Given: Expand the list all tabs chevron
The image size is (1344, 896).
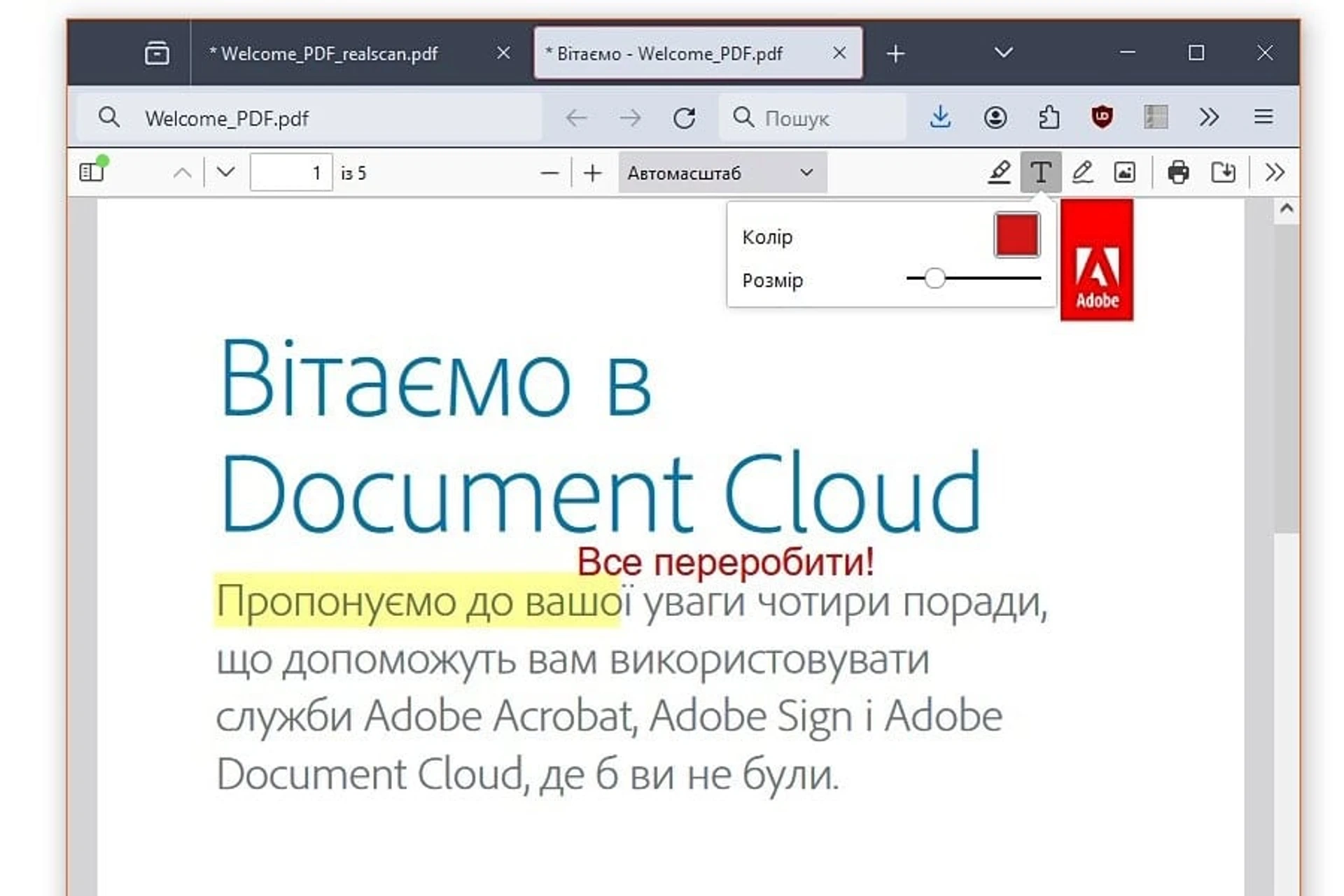Looking at the screenshot, I should tap(1004, 52).
